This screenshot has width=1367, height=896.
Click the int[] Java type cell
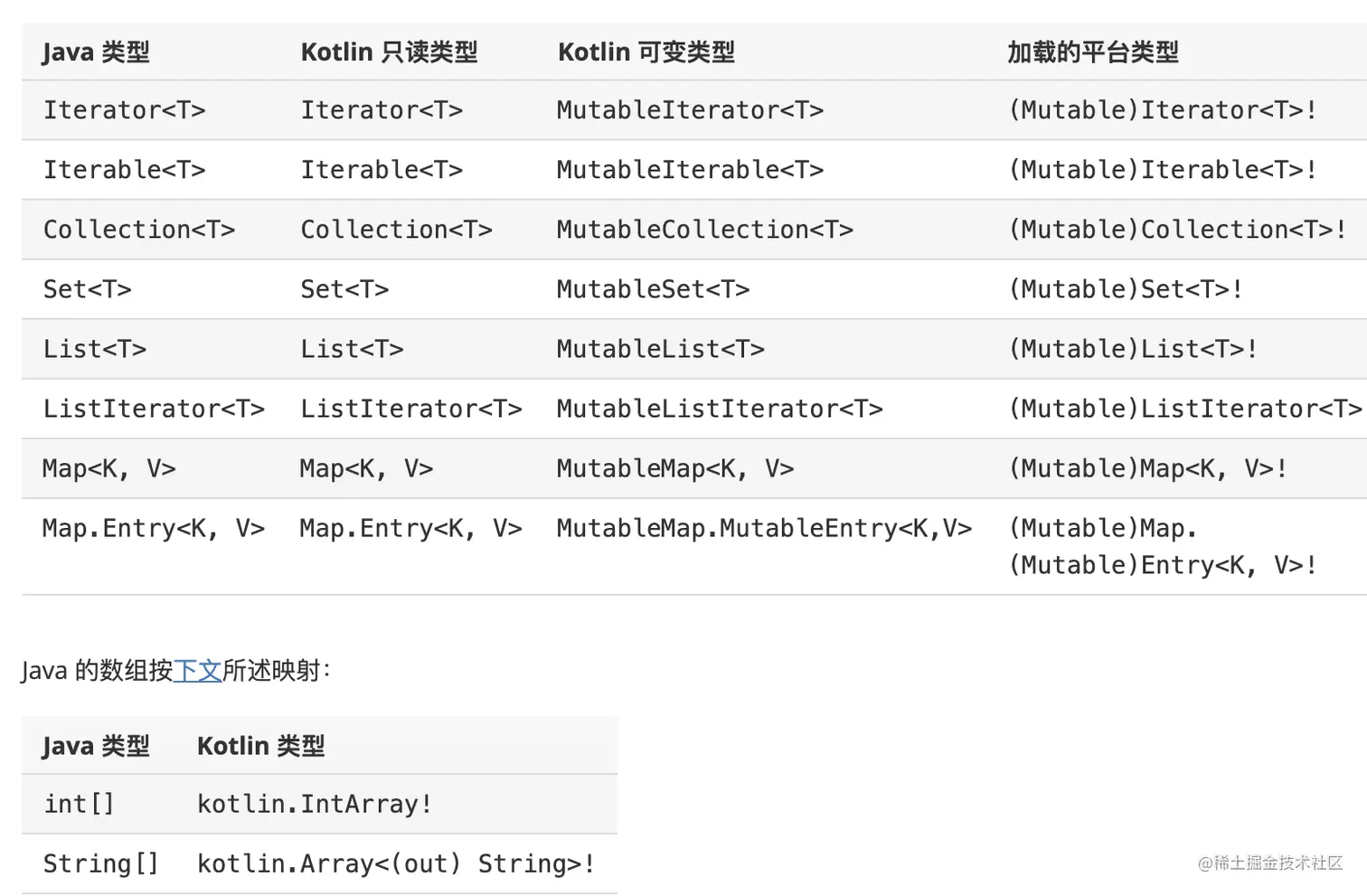click(x=80, y=804)
